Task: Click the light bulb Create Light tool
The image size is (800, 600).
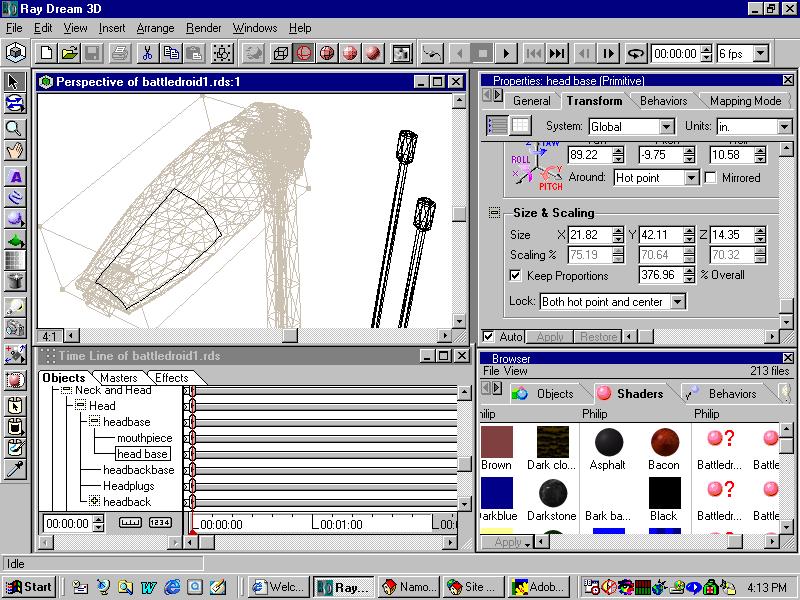Action: tap(15, 307)
